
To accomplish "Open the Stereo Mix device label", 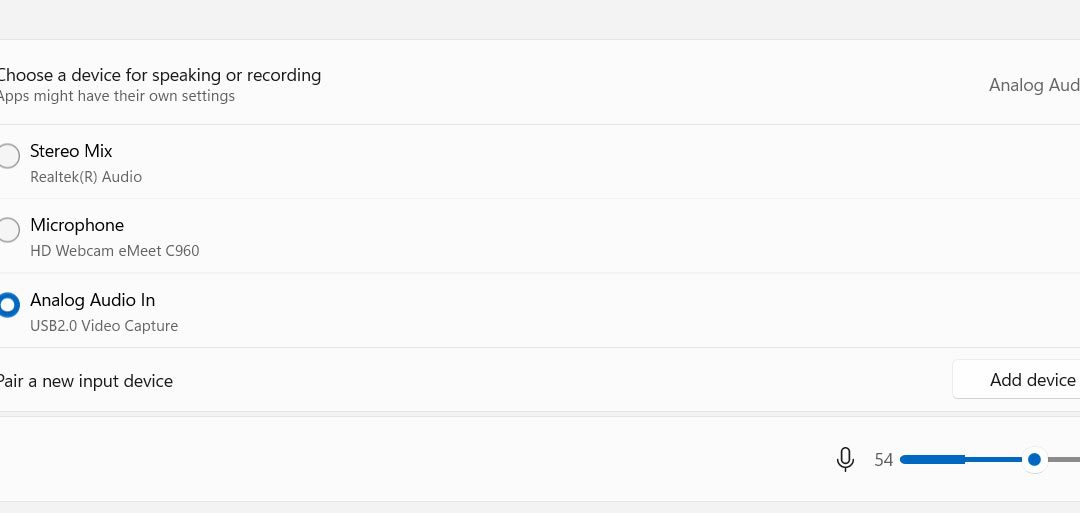I will [71, 151].
